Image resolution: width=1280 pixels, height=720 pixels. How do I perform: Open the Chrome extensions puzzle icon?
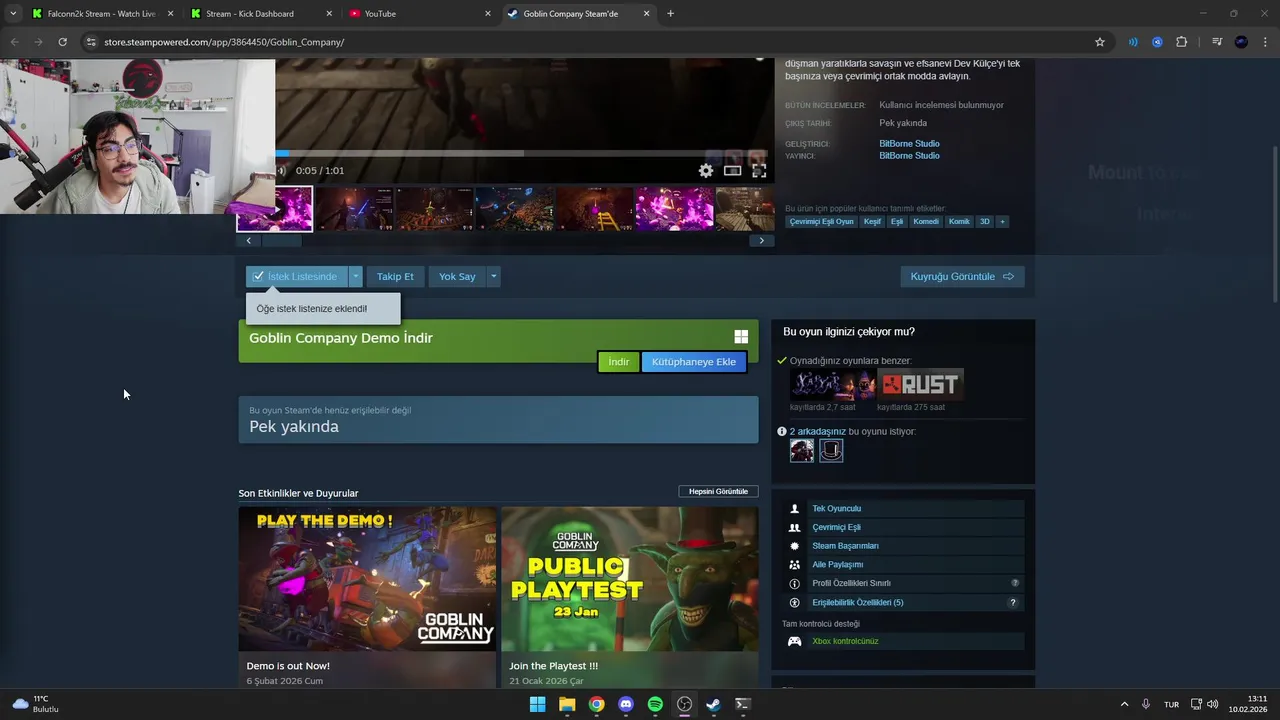tap(1182, 42)
